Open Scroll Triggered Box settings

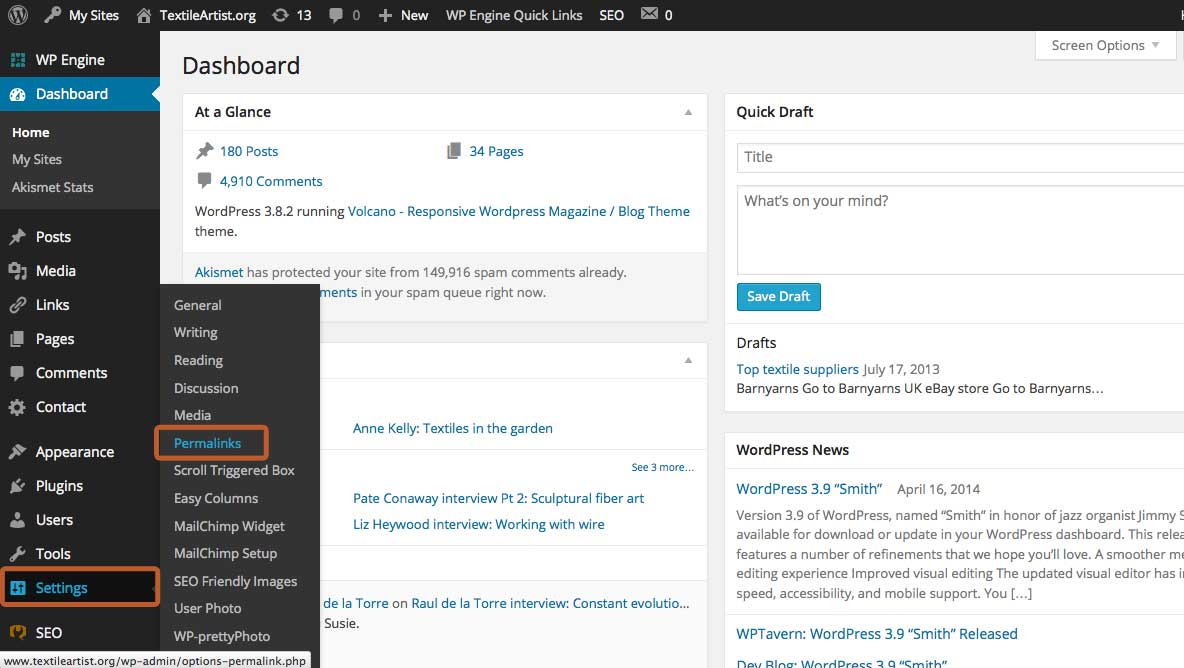point(234,470)
